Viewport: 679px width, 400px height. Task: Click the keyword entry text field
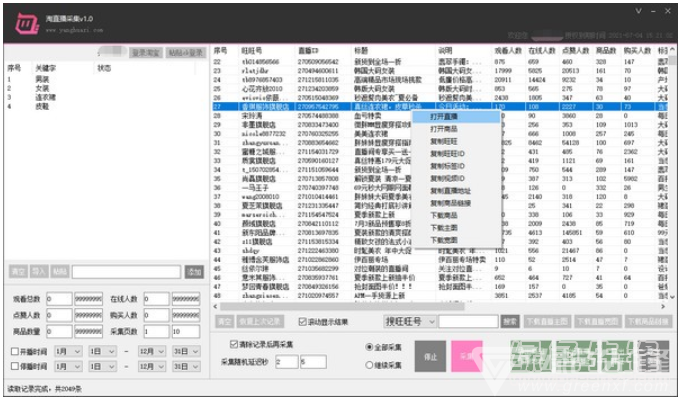[126, 272]
